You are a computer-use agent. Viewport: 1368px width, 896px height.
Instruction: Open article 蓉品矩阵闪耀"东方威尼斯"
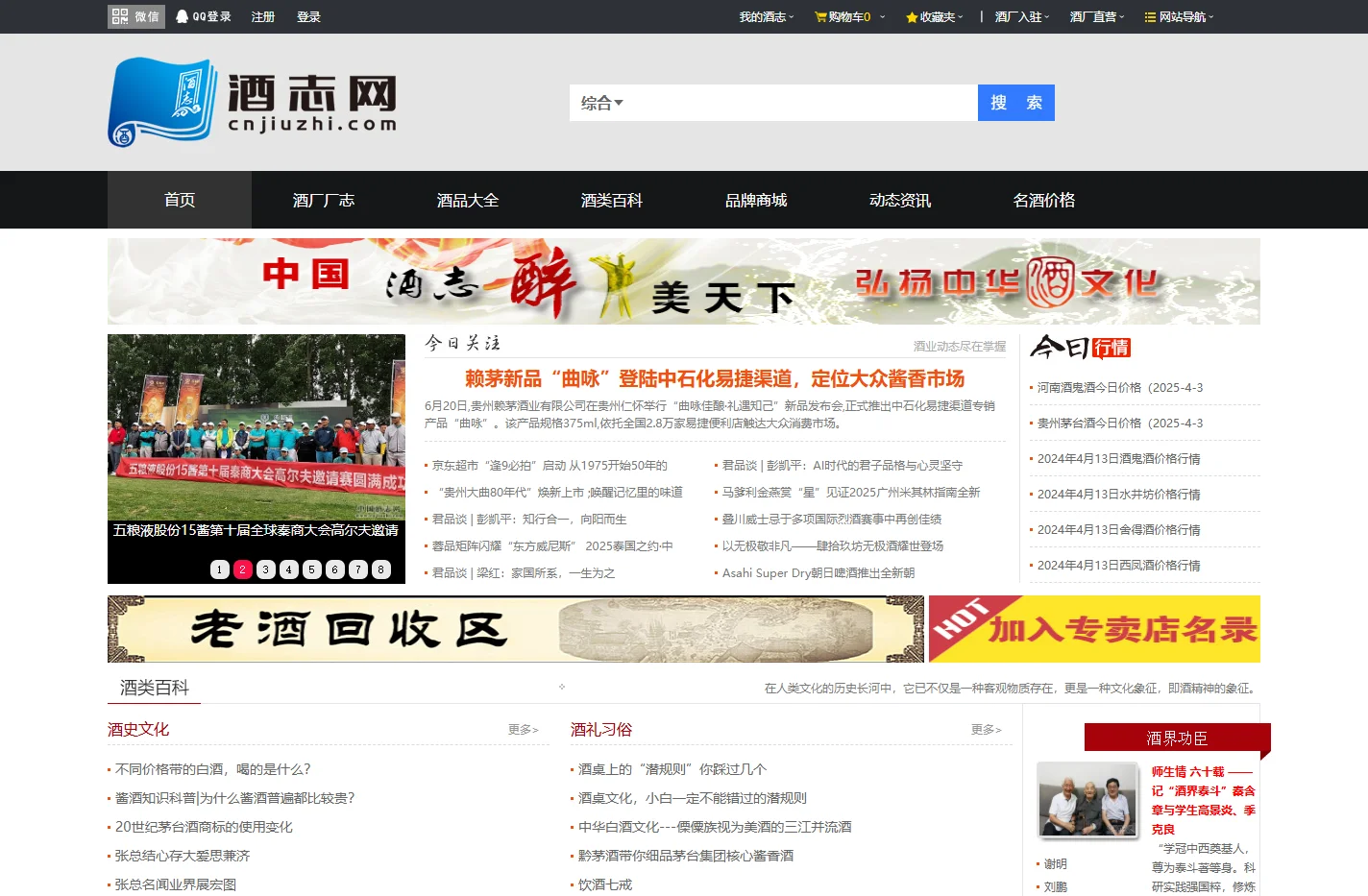coord(552,546)
